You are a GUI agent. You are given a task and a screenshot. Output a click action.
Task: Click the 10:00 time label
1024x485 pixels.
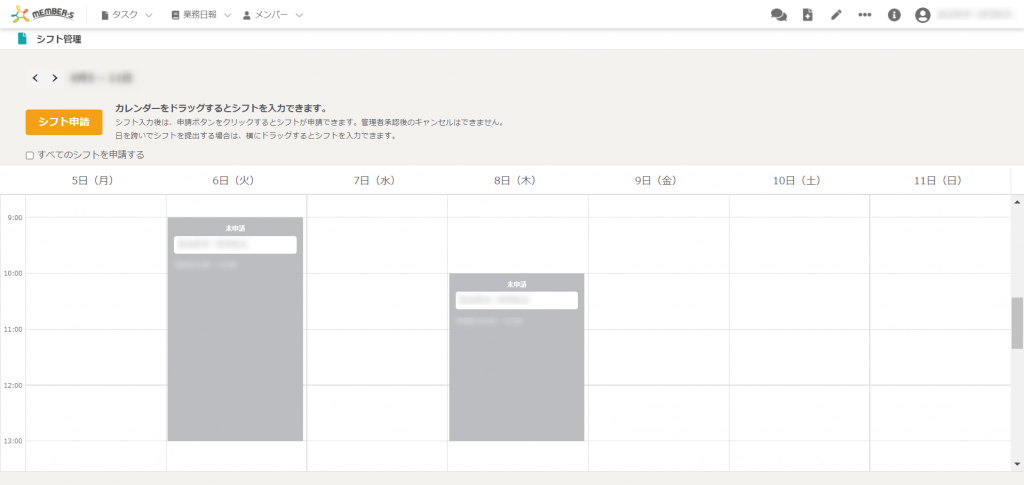[11, 274]
